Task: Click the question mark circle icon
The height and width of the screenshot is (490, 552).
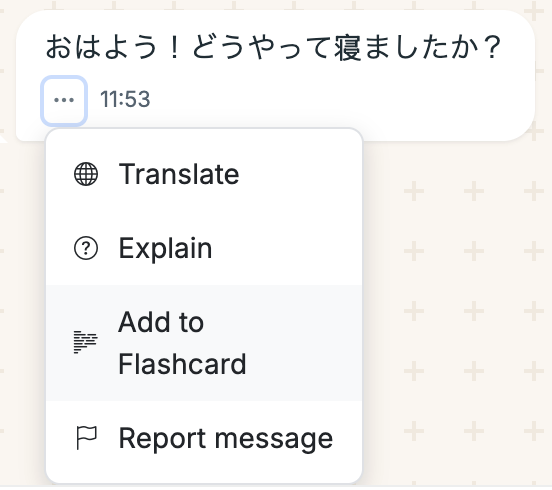Action: (86, 248)
